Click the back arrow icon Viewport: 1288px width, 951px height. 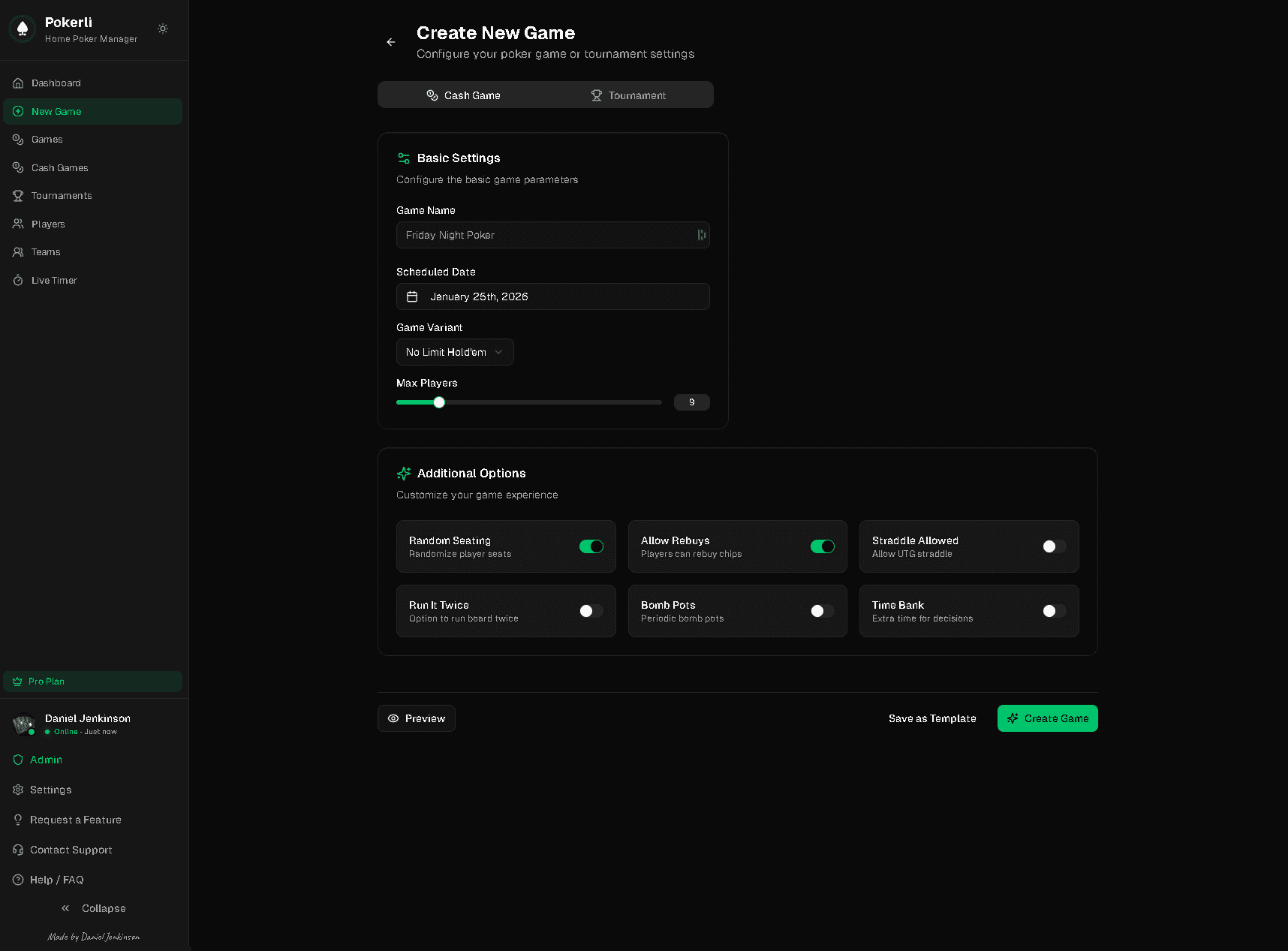pyautogui.click(x=390, y=42)
